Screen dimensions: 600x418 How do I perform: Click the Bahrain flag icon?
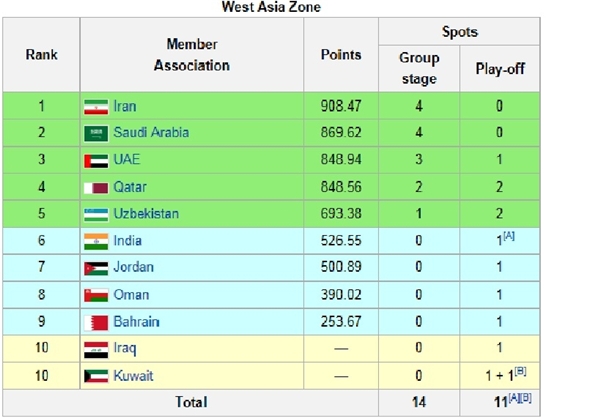point(96,323)
